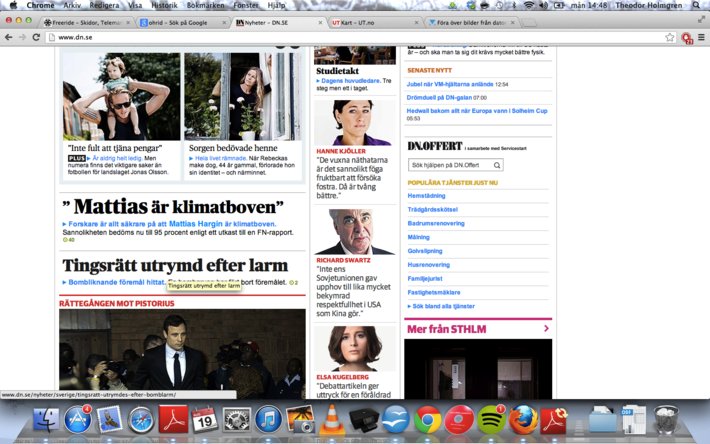Launch VLC from the dock
The height and width of the screenshot is (444, 710).
(331, 420)
